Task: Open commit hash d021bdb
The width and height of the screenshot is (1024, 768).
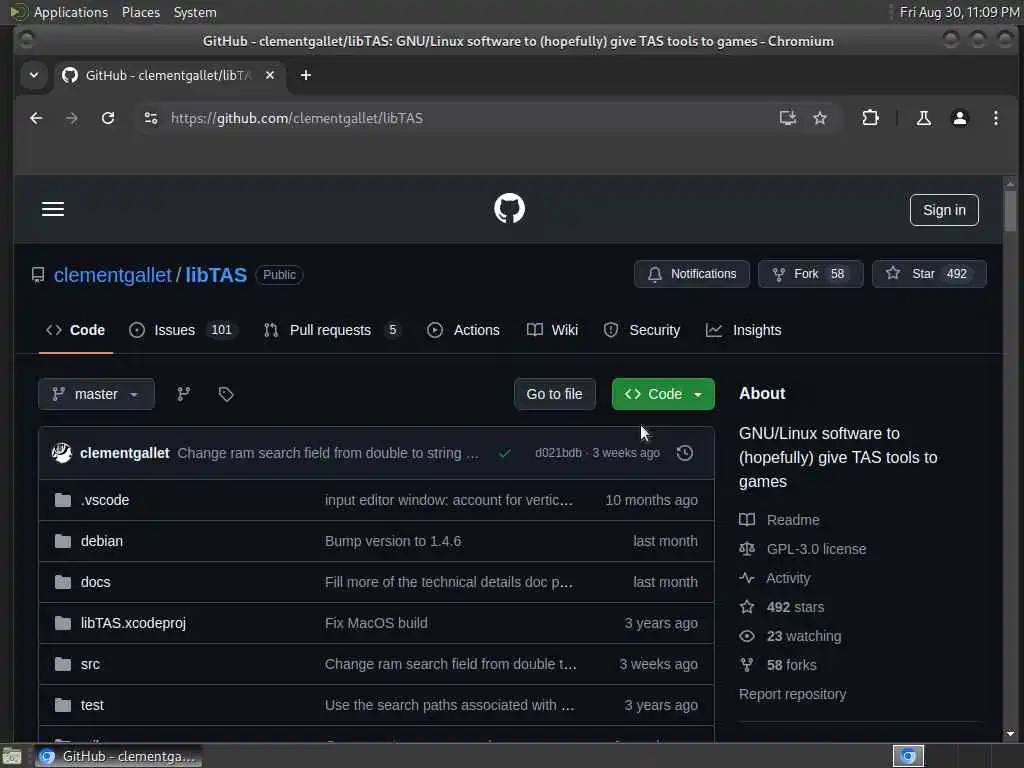Action: [558, 453]
